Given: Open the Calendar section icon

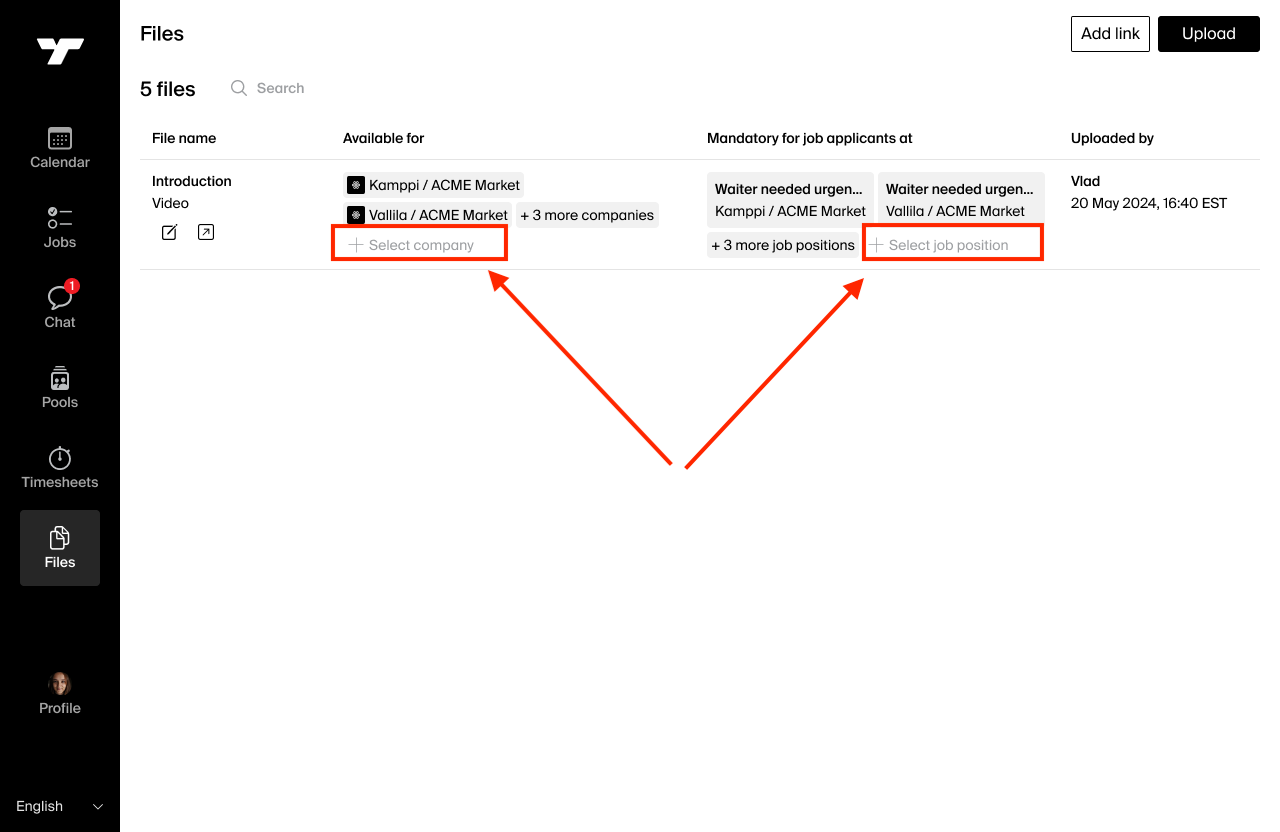Looking at the screenshot, I should coord(60,139).
